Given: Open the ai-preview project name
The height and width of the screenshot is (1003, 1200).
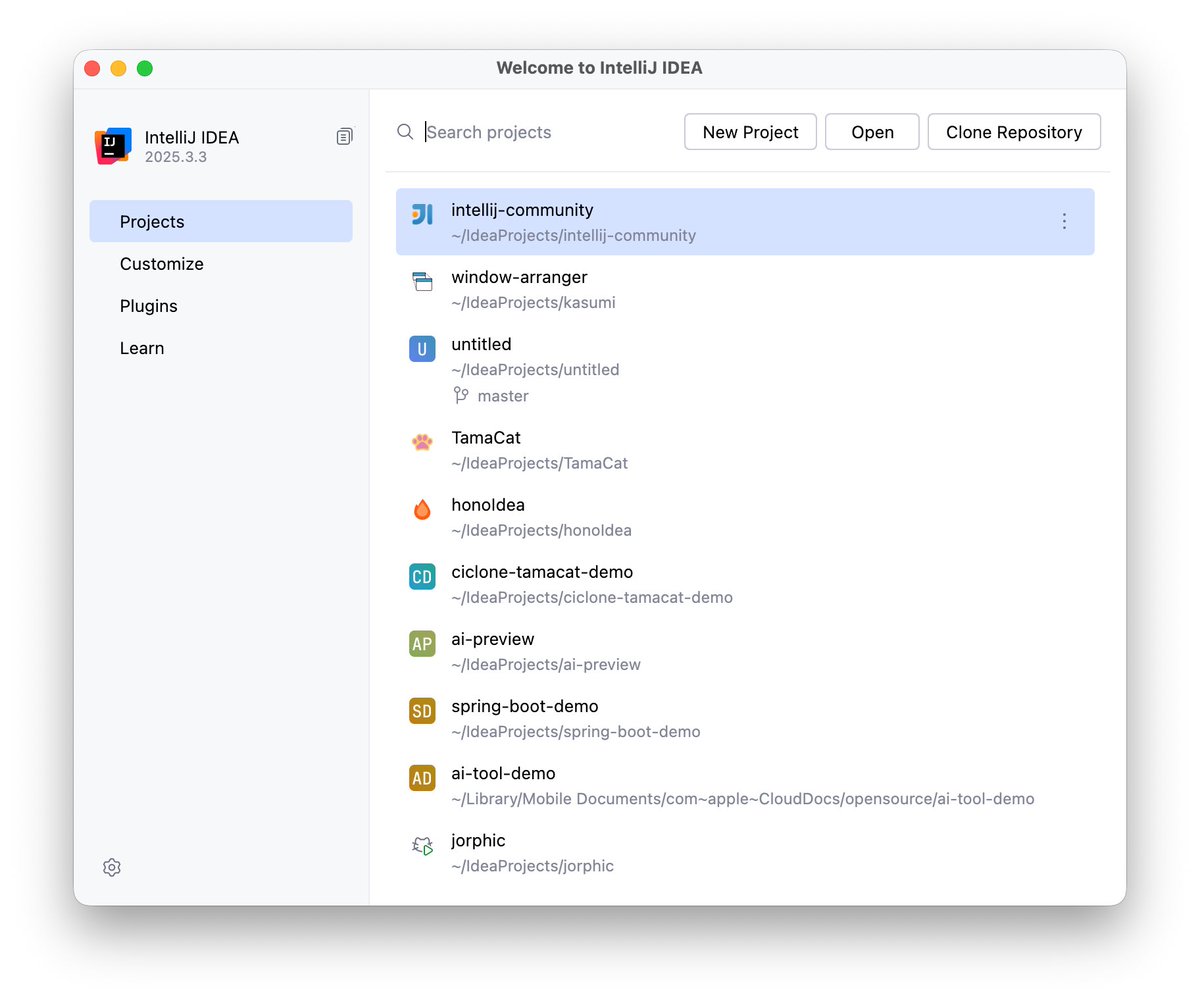Looking at the screenshot, I should point(493,639).
